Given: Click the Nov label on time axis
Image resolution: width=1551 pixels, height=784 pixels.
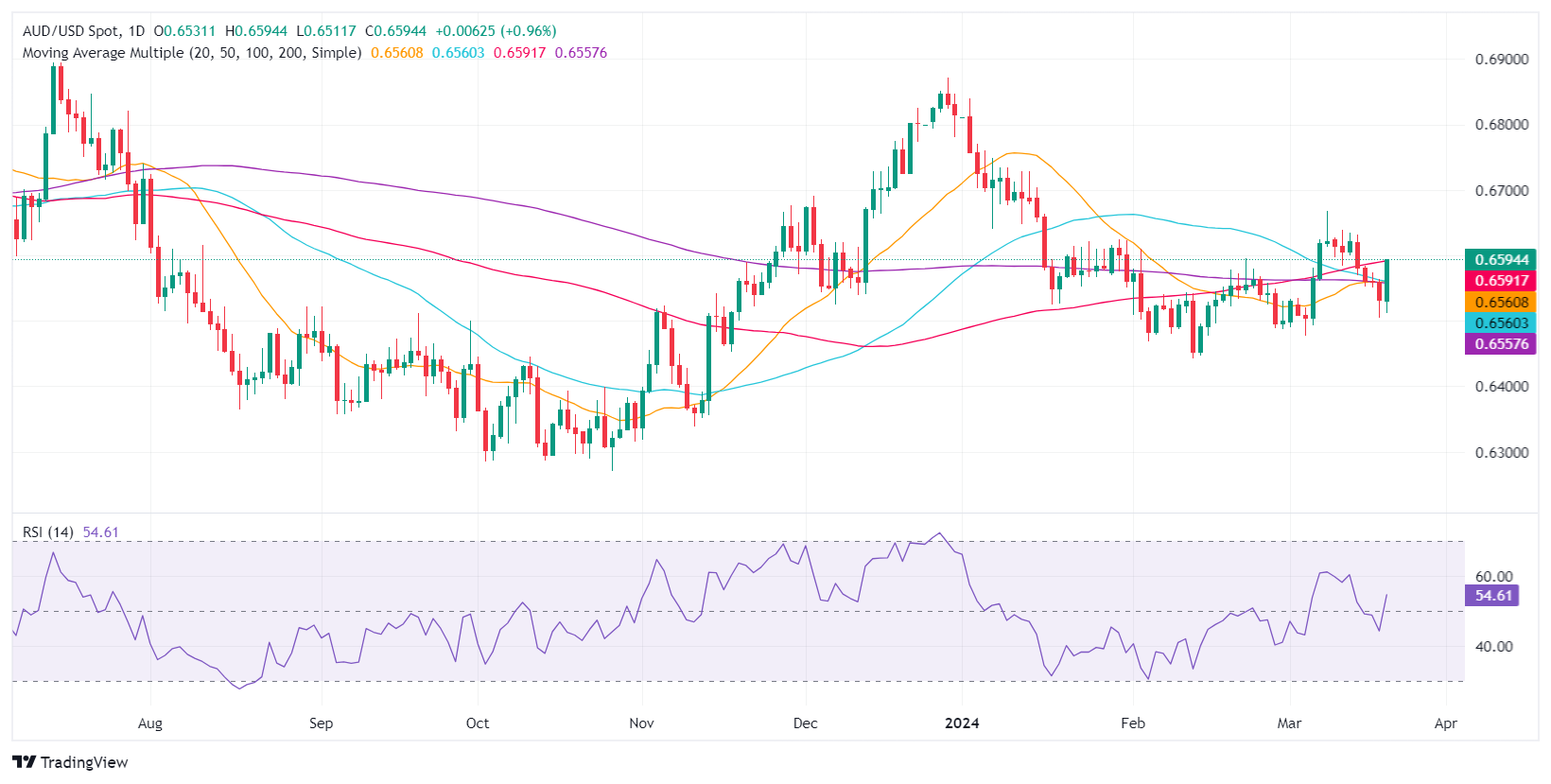Looking at the screenshot, I should point(641,723).
